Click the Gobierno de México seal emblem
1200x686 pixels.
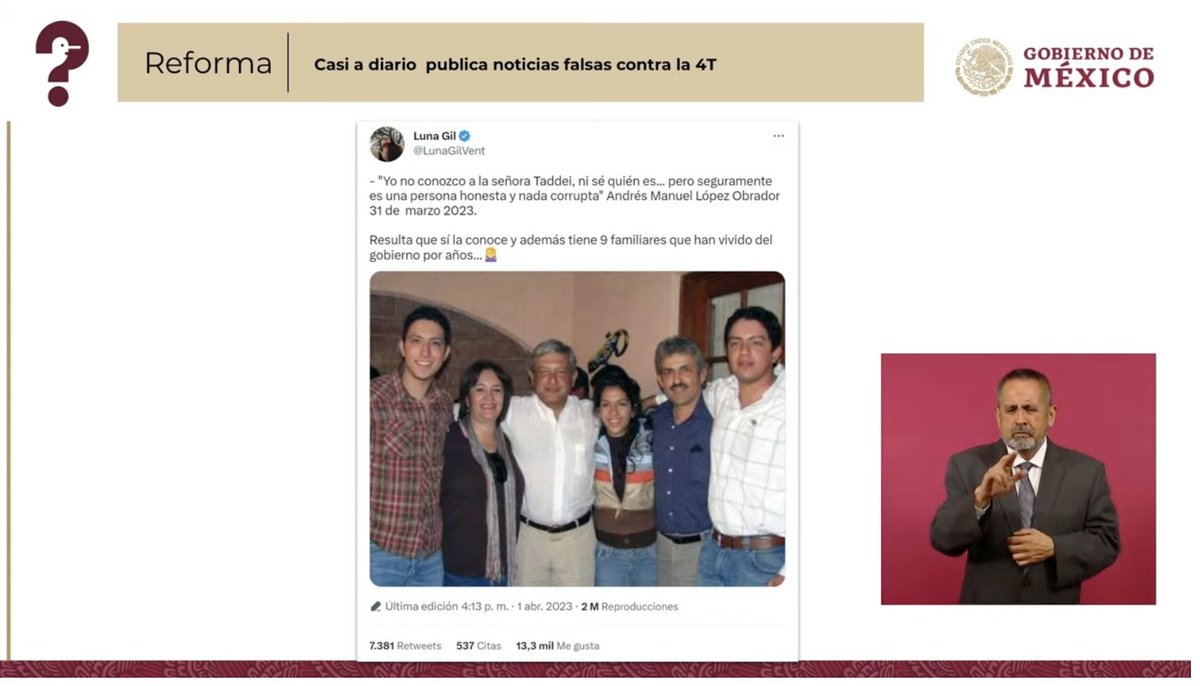tap(983, 67)
